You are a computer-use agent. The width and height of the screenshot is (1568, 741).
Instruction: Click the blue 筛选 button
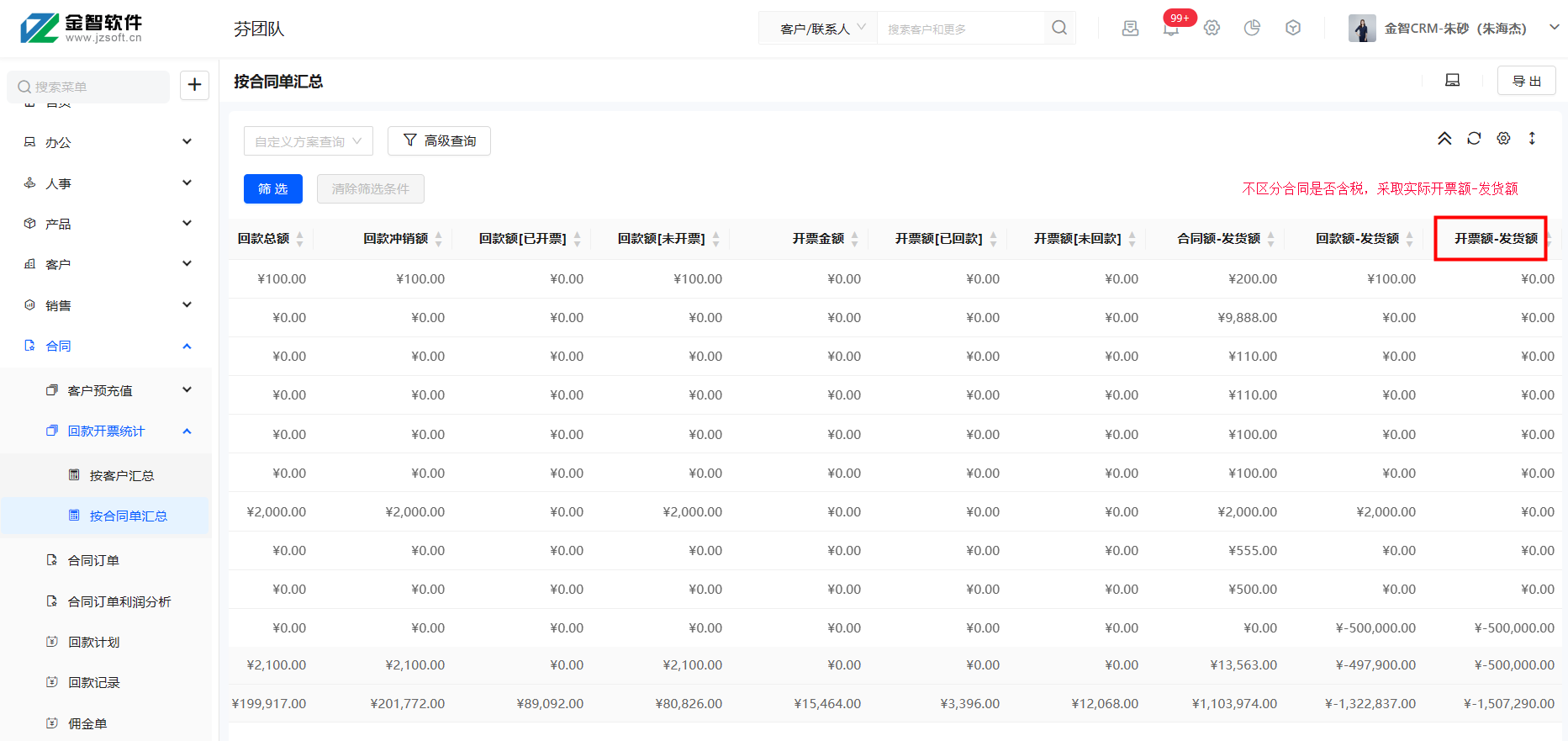(x=273, y=189)
